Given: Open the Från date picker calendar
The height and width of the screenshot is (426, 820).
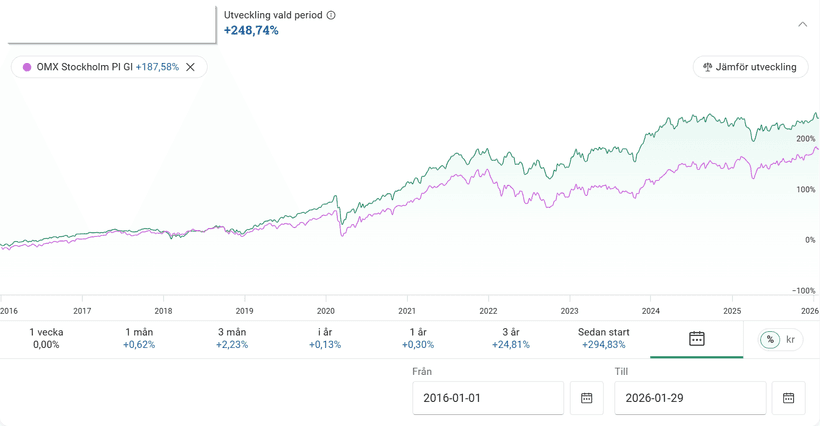Looking at the screenshot, I should 587,398.
